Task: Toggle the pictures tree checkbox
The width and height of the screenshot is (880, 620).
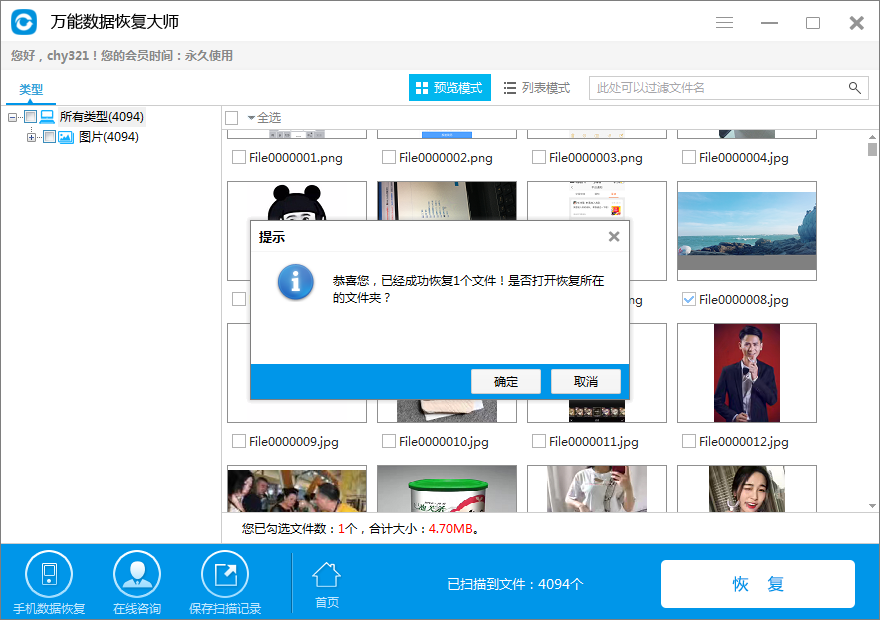Action: (x=49, y=137)
